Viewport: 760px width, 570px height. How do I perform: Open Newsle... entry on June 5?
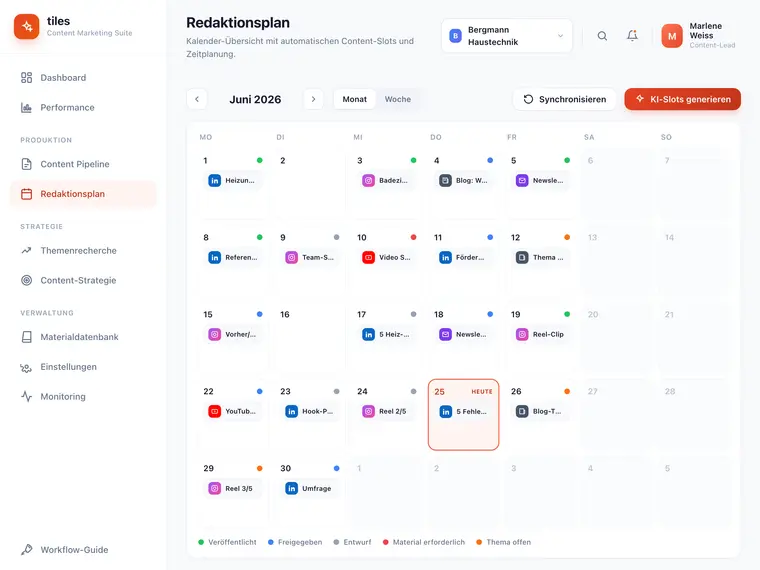coord(540,180)
